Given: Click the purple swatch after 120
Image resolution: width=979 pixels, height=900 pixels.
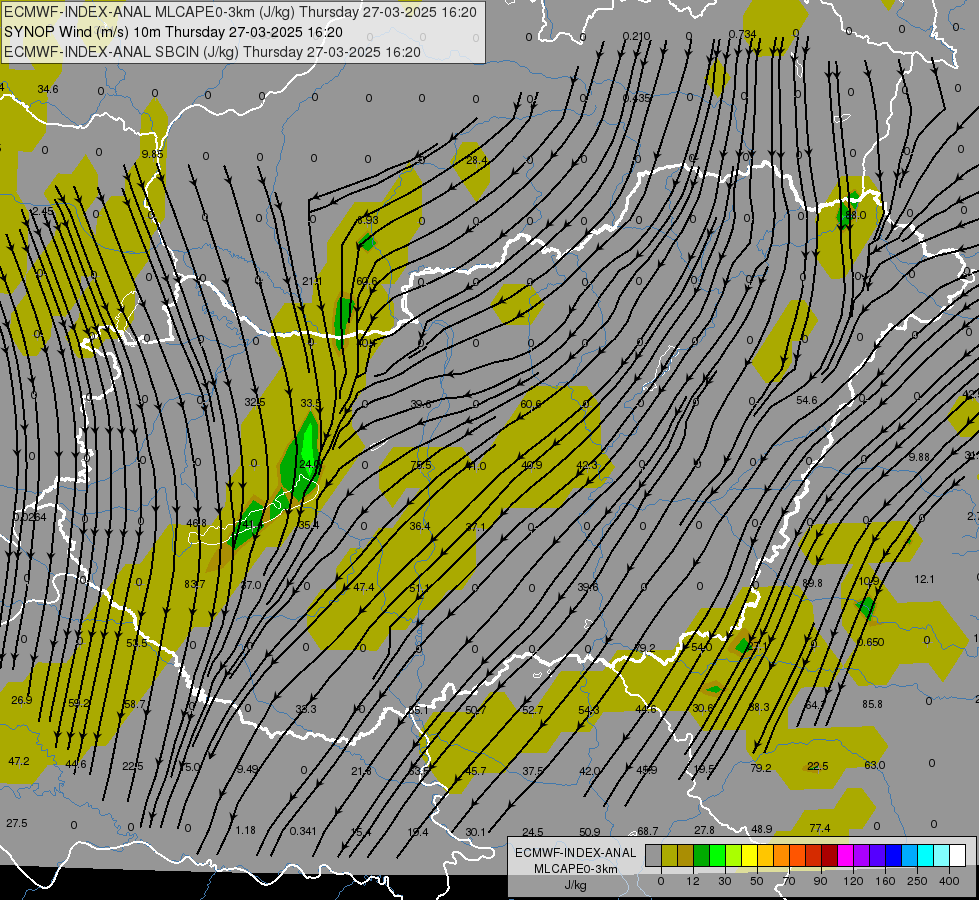Looking at the screenshot, I should coord(862,856).
